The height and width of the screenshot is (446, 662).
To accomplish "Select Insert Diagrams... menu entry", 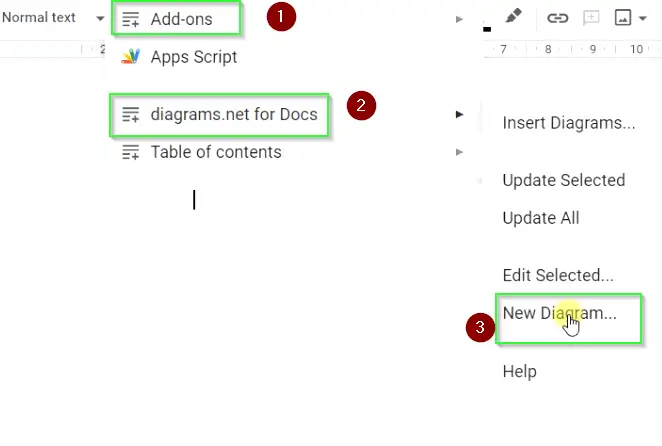I will pyautogui.click(x=569, y=123).
